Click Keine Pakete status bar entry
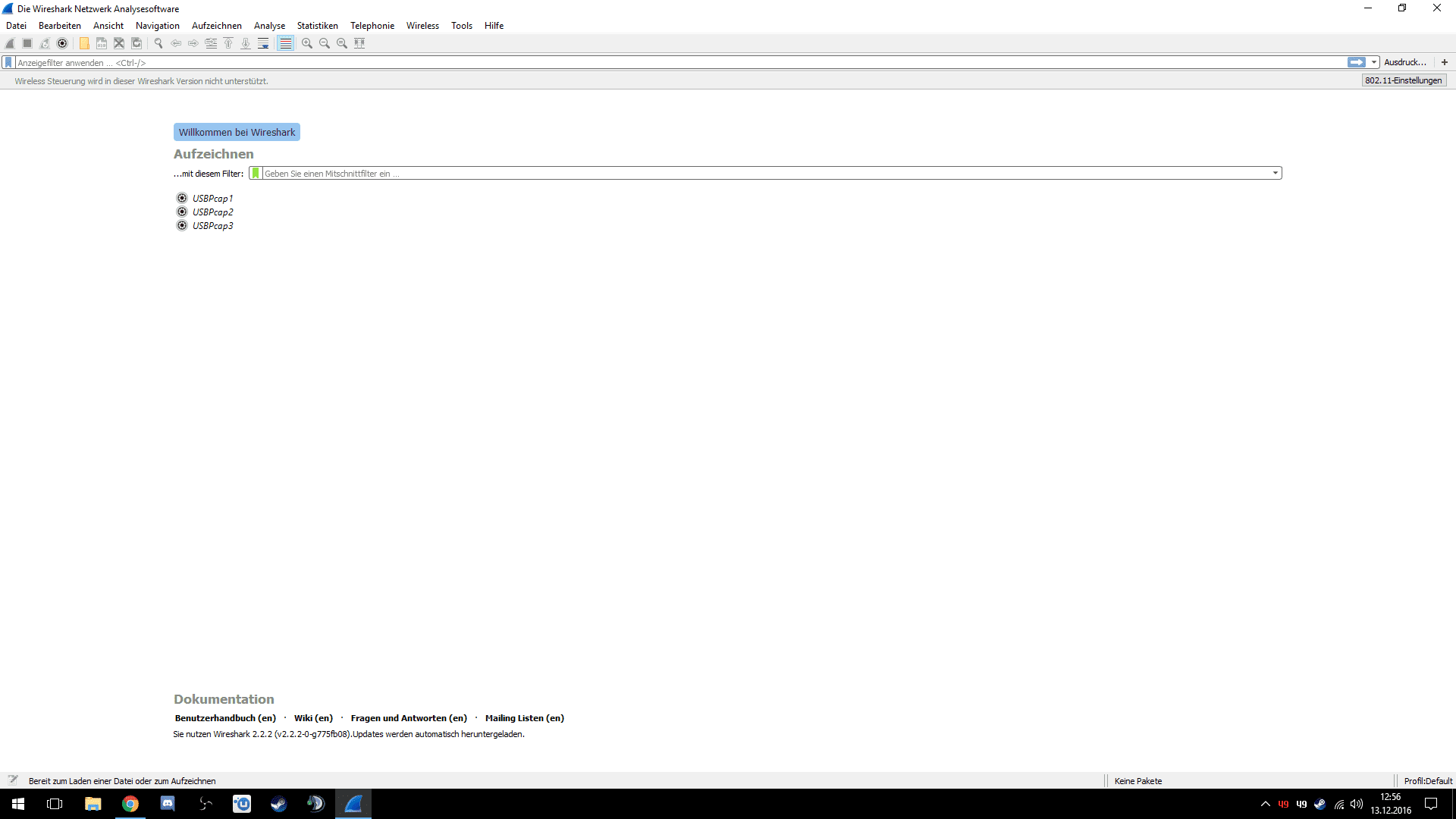Viewport: 1456px width, 819px height. point(1138,781)
